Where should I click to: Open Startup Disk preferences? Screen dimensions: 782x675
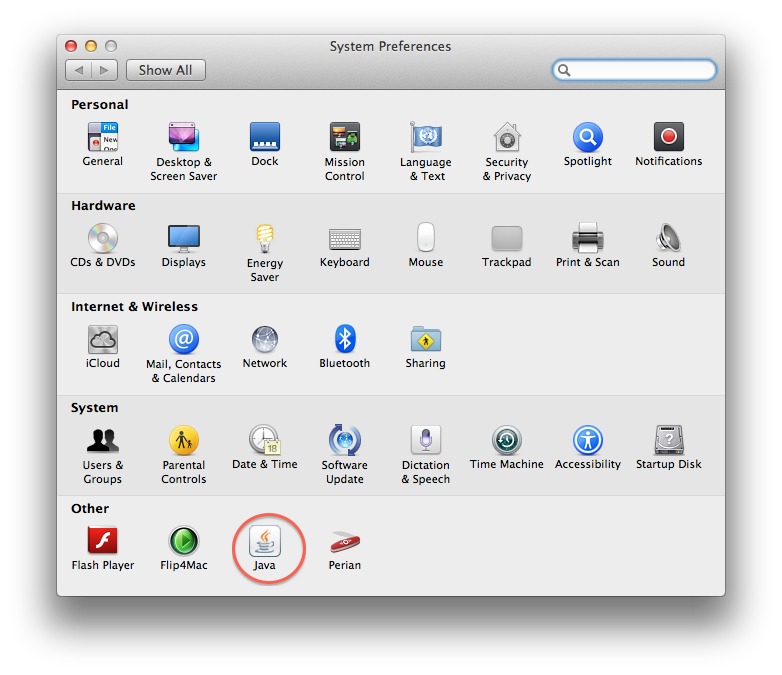pyautogui.click(x=668, y=440)
